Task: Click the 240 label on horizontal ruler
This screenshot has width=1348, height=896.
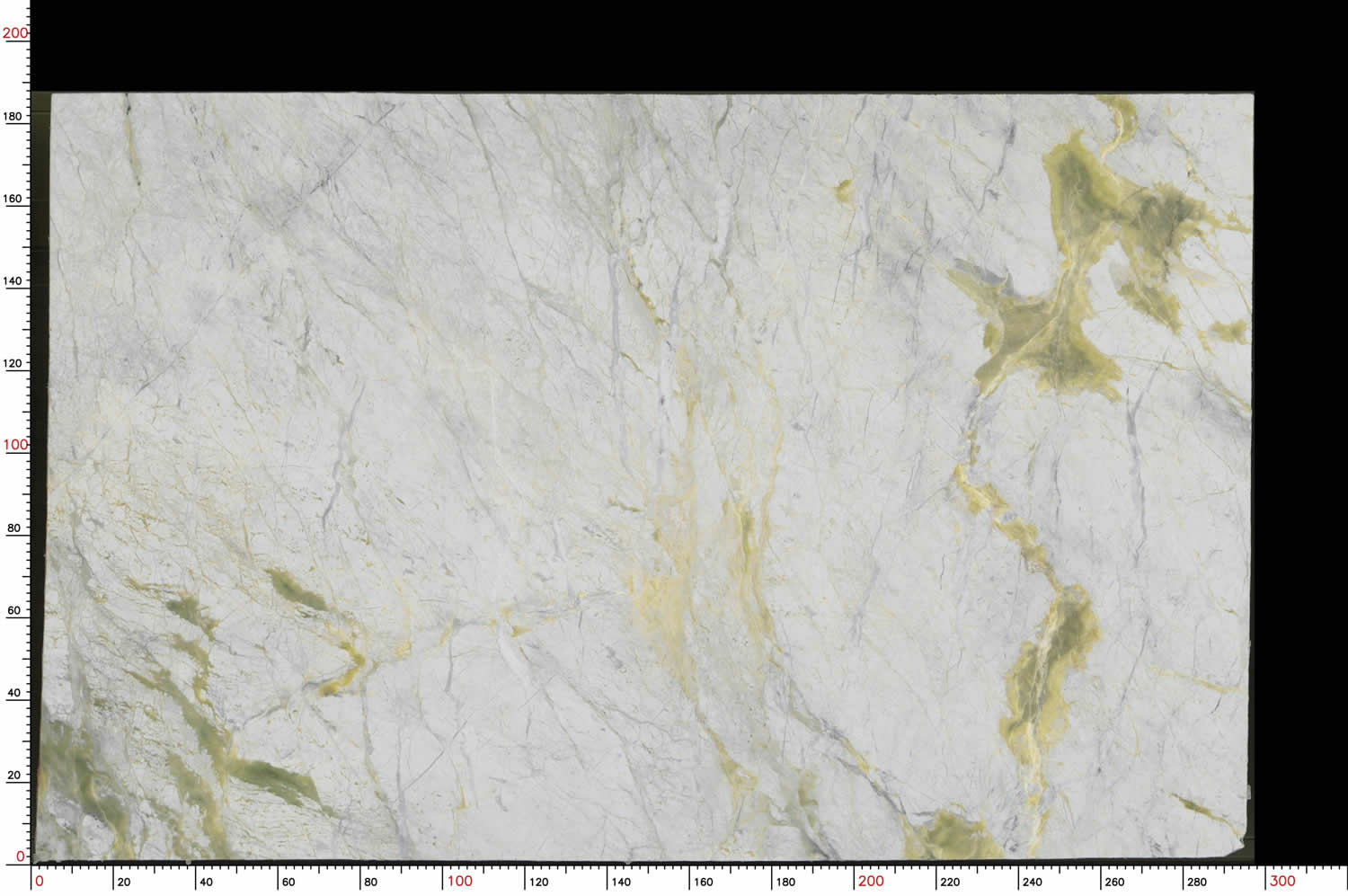Action: pyautogui.click(x=1033, y=882)
